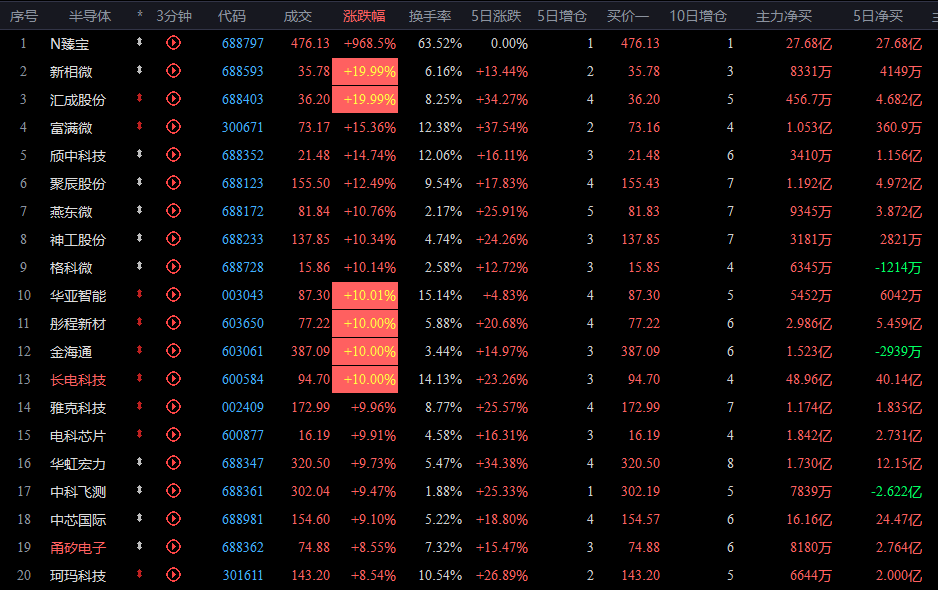
Task: Click highlighted +10.01% cell for 华亚智能
Action: (365, 295)
